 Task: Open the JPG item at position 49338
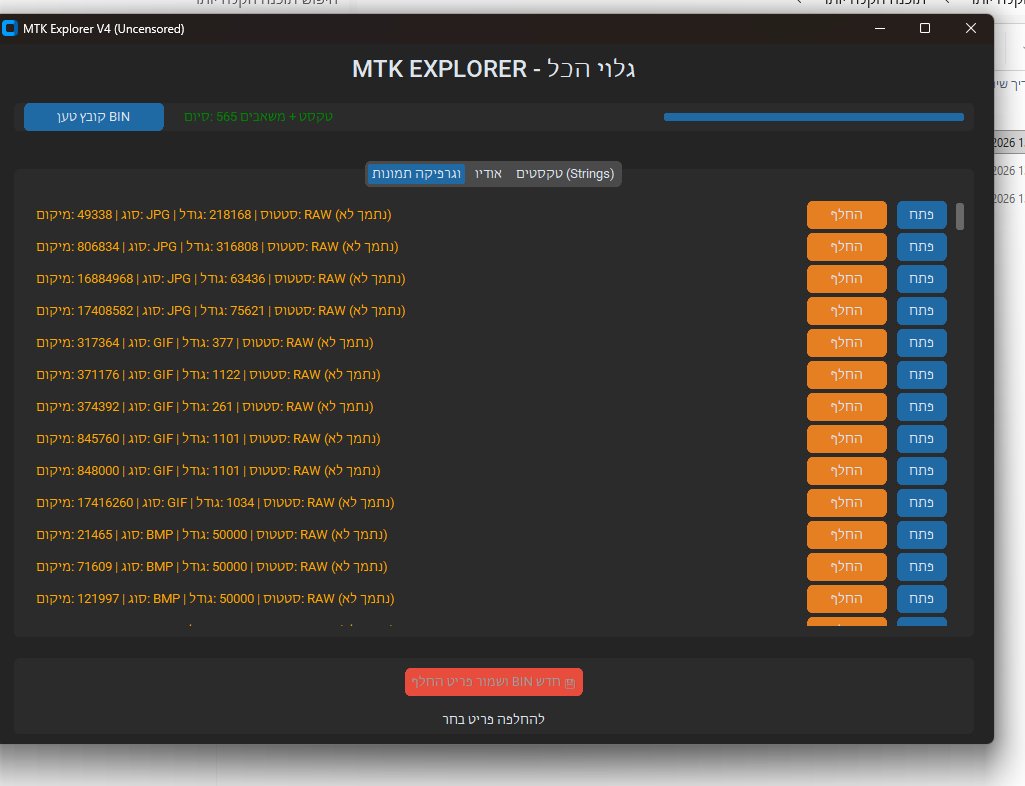921,215
